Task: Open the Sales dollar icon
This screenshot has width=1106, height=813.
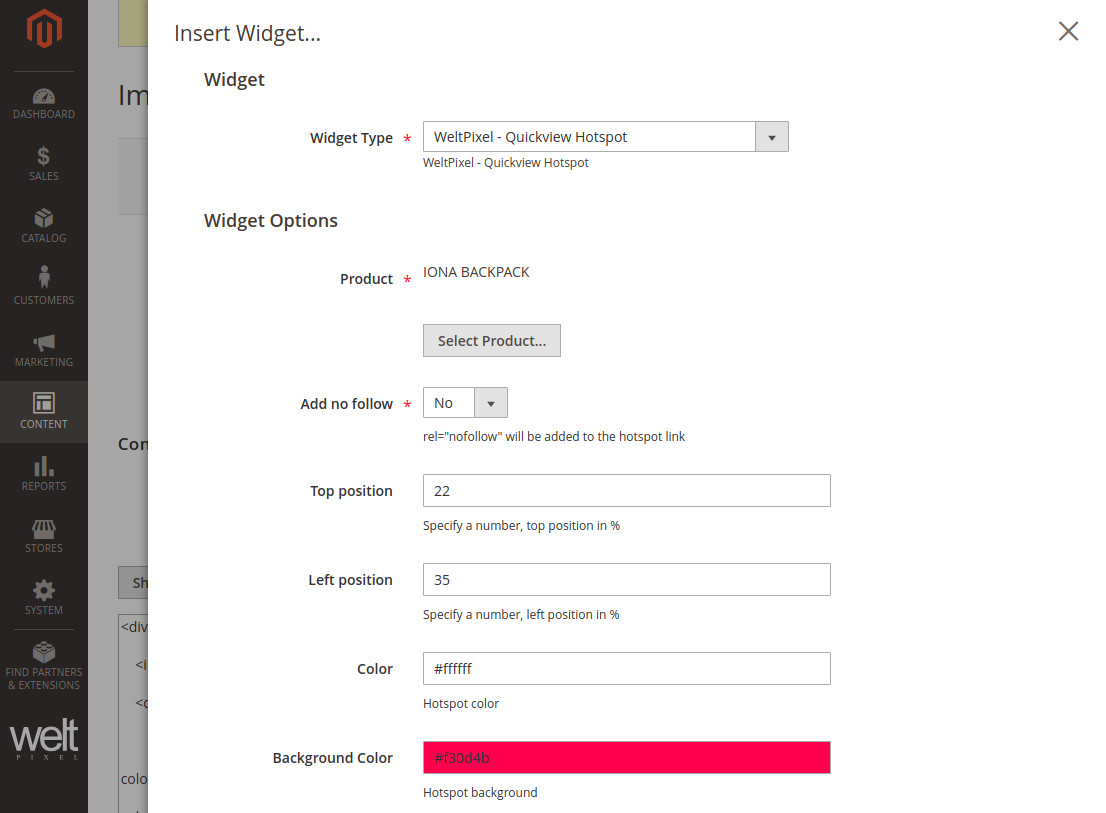Action: (43, 157)
